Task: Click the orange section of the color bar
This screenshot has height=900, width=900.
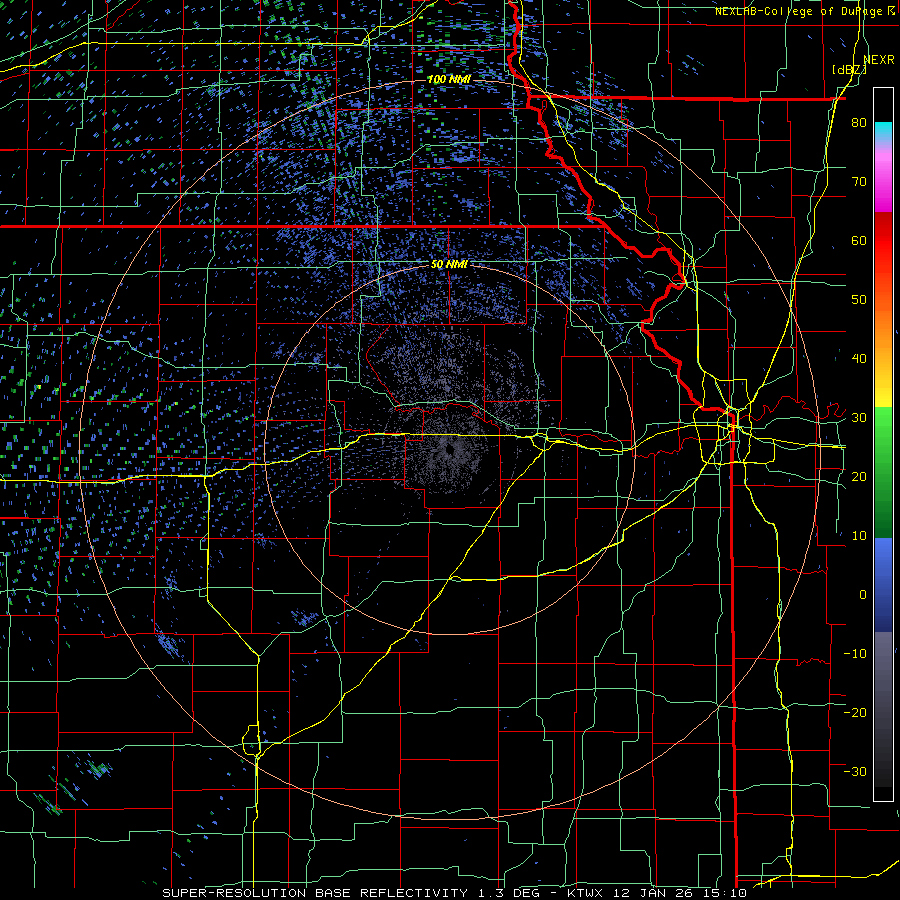Action: (883, 327)
